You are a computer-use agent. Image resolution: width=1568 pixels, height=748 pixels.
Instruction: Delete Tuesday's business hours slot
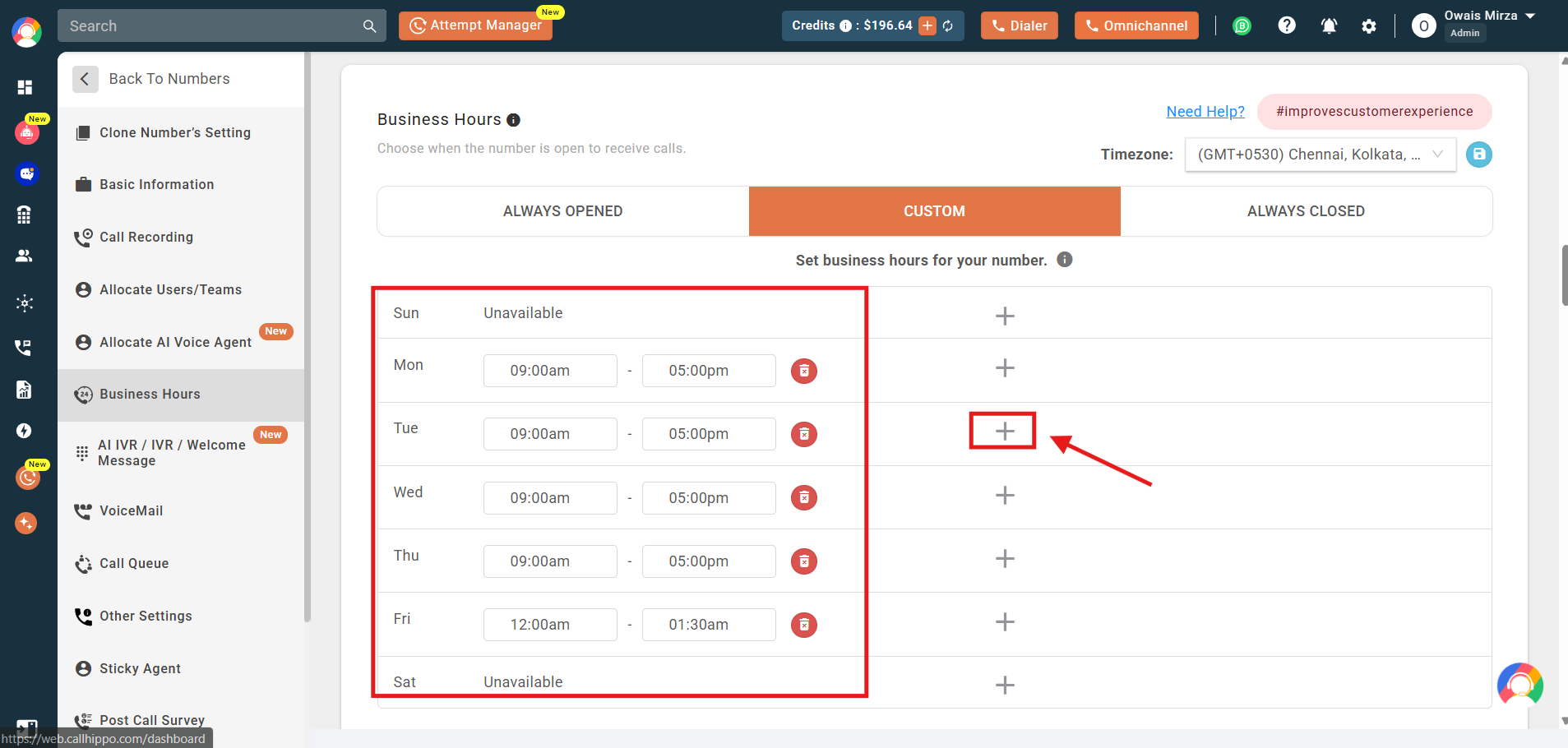(x=804, y=434)
